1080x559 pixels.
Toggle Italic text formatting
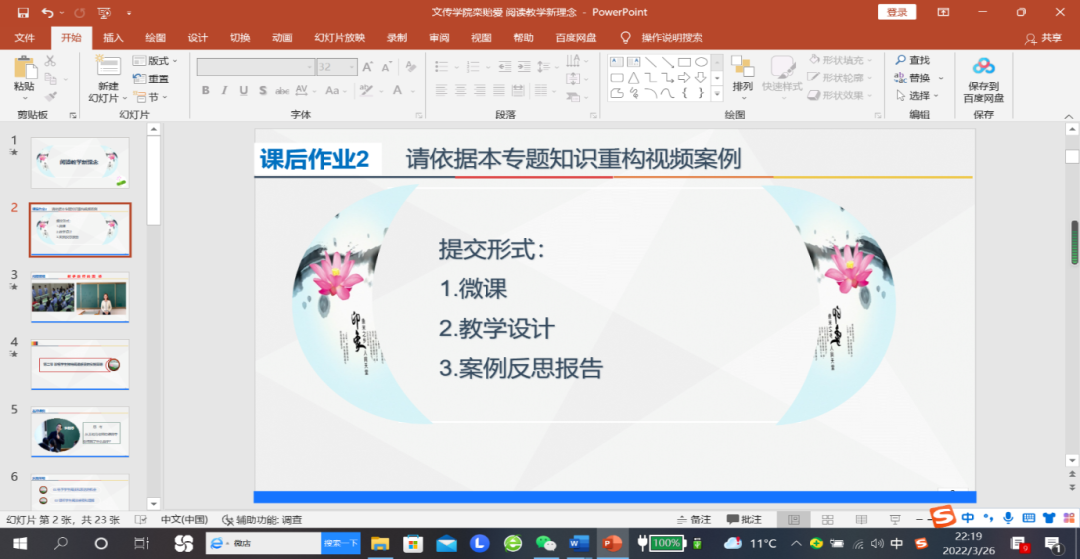point(225,91)
